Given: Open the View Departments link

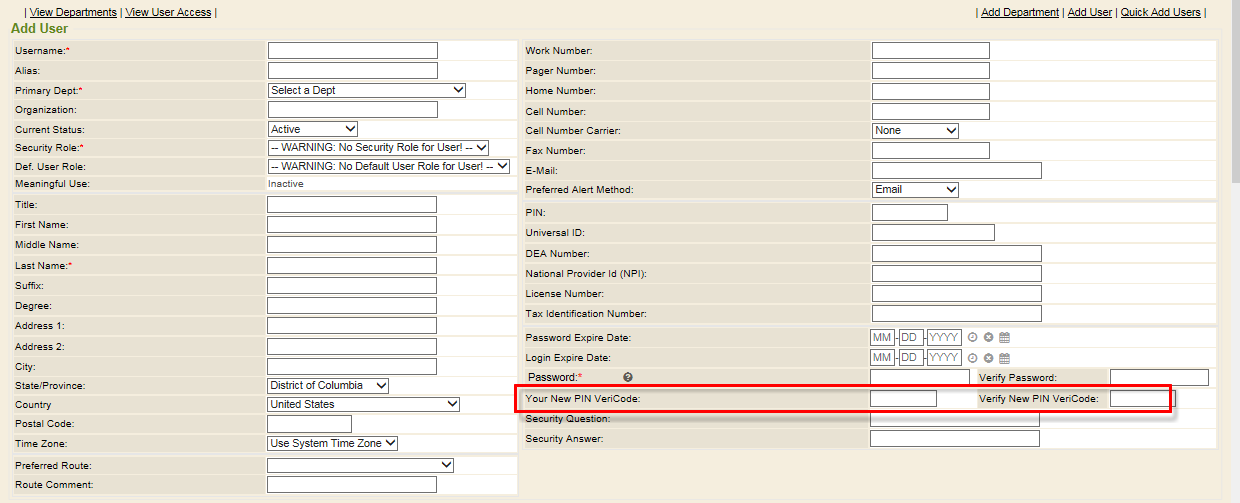Looking at the screenshot, I should (73, 12).
